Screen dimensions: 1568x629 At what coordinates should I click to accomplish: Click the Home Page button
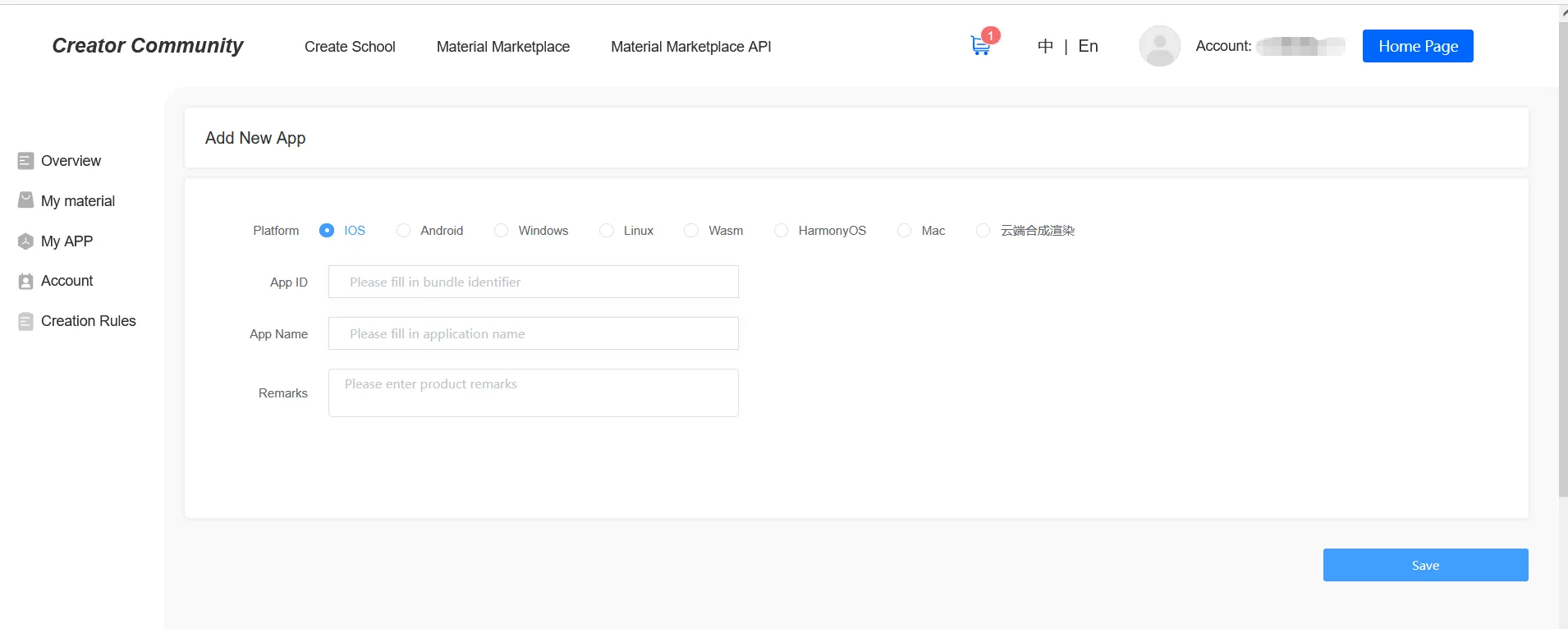coord(1417,46)
